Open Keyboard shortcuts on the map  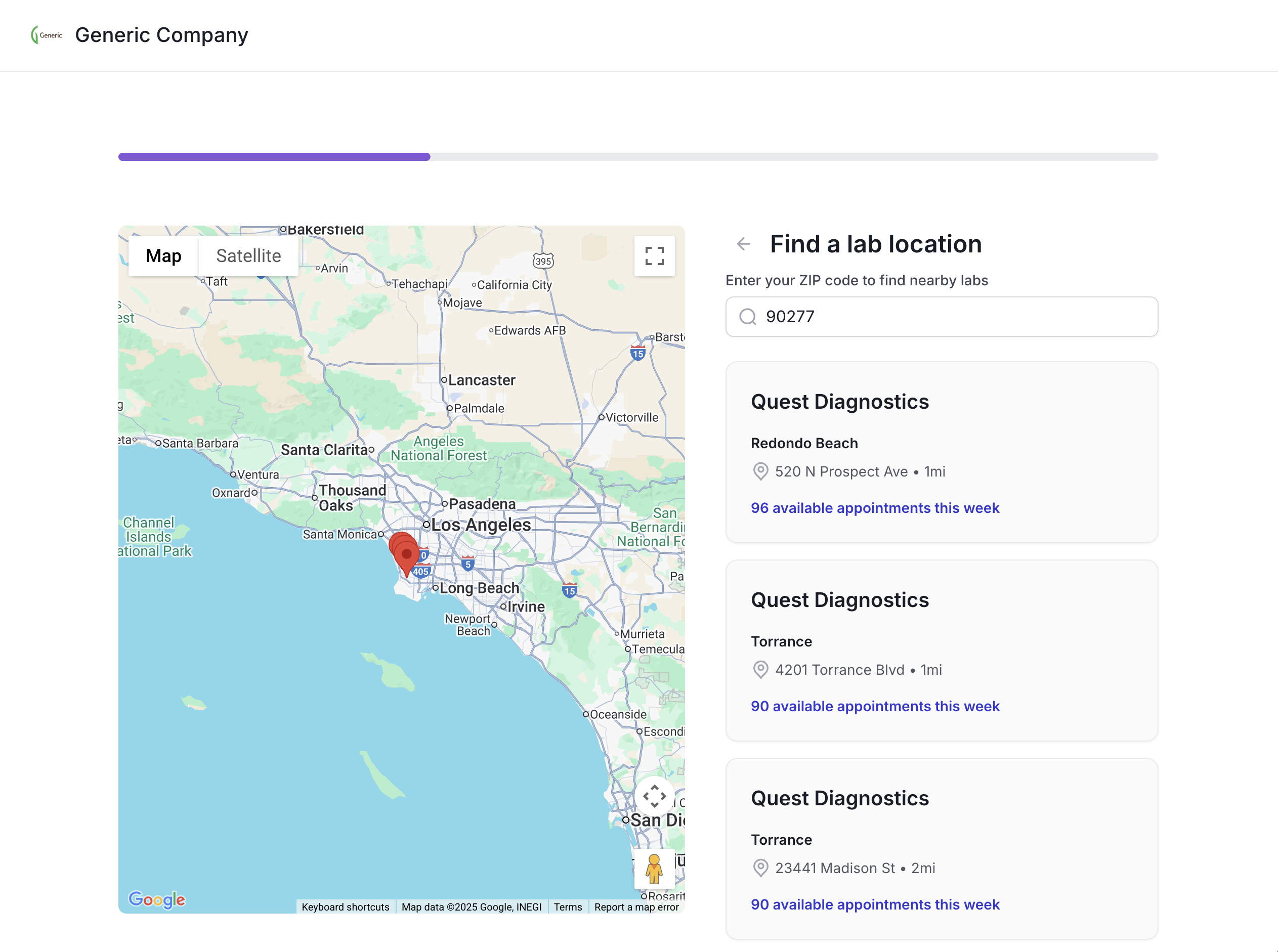pyautogui.click(x=345, y=907)
